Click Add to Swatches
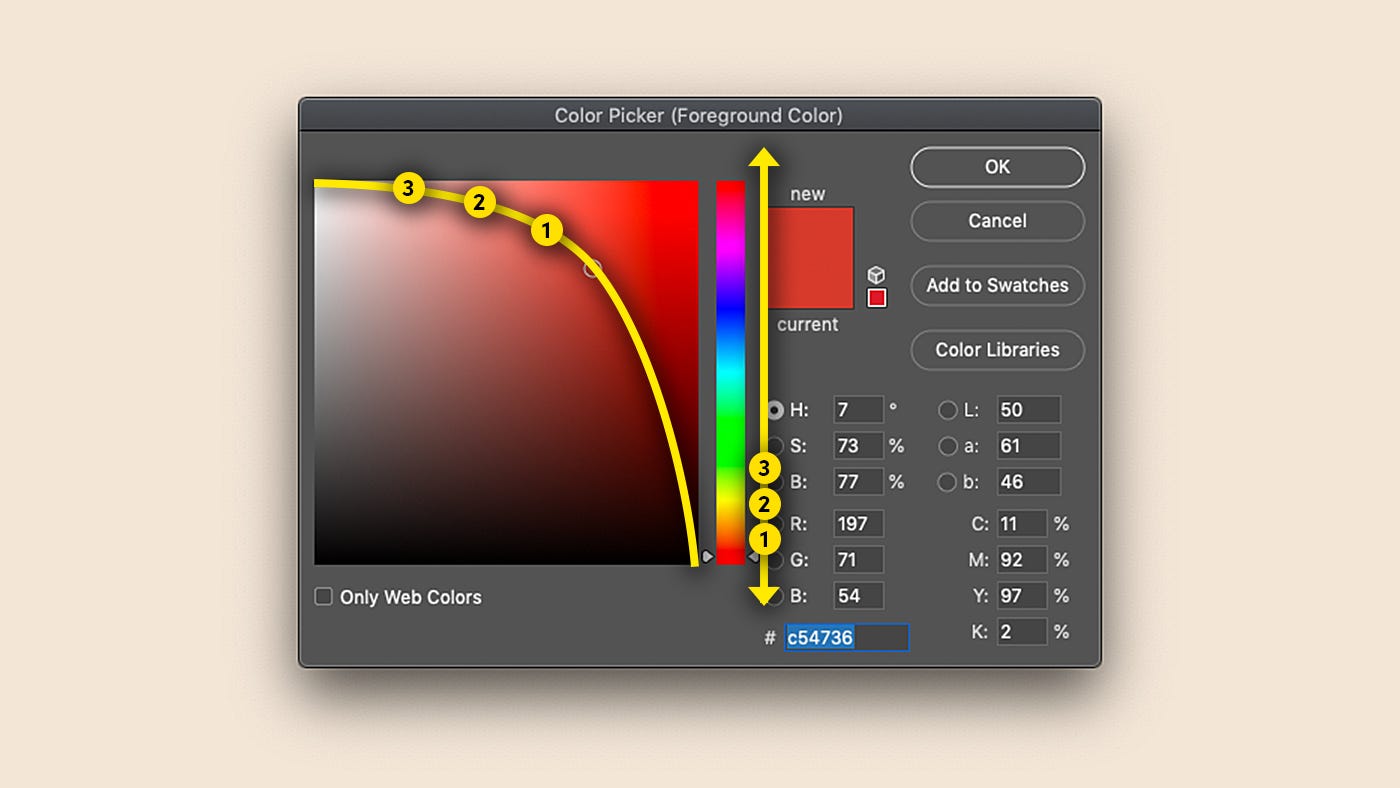This screenshot has width=1400, height=788. pyautogui.click(x=997, y=285)
